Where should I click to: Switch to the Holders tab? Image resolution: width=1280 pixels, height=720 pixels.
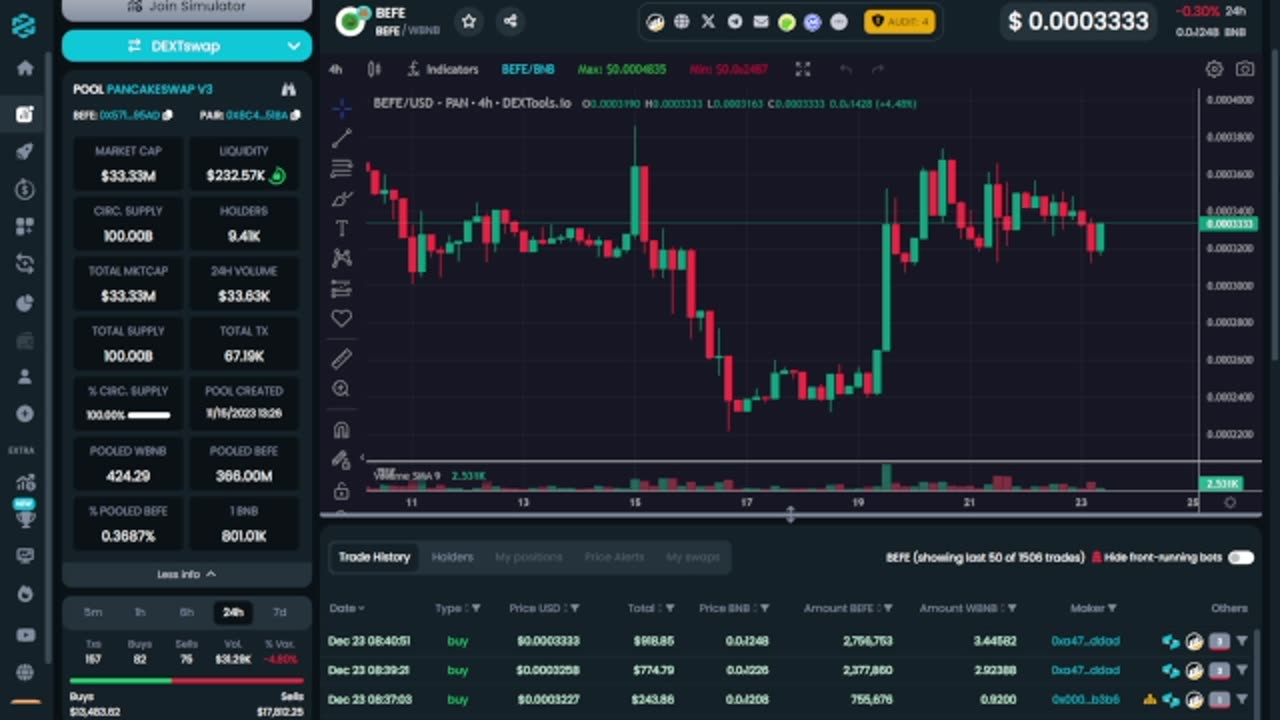pos(452,557)
